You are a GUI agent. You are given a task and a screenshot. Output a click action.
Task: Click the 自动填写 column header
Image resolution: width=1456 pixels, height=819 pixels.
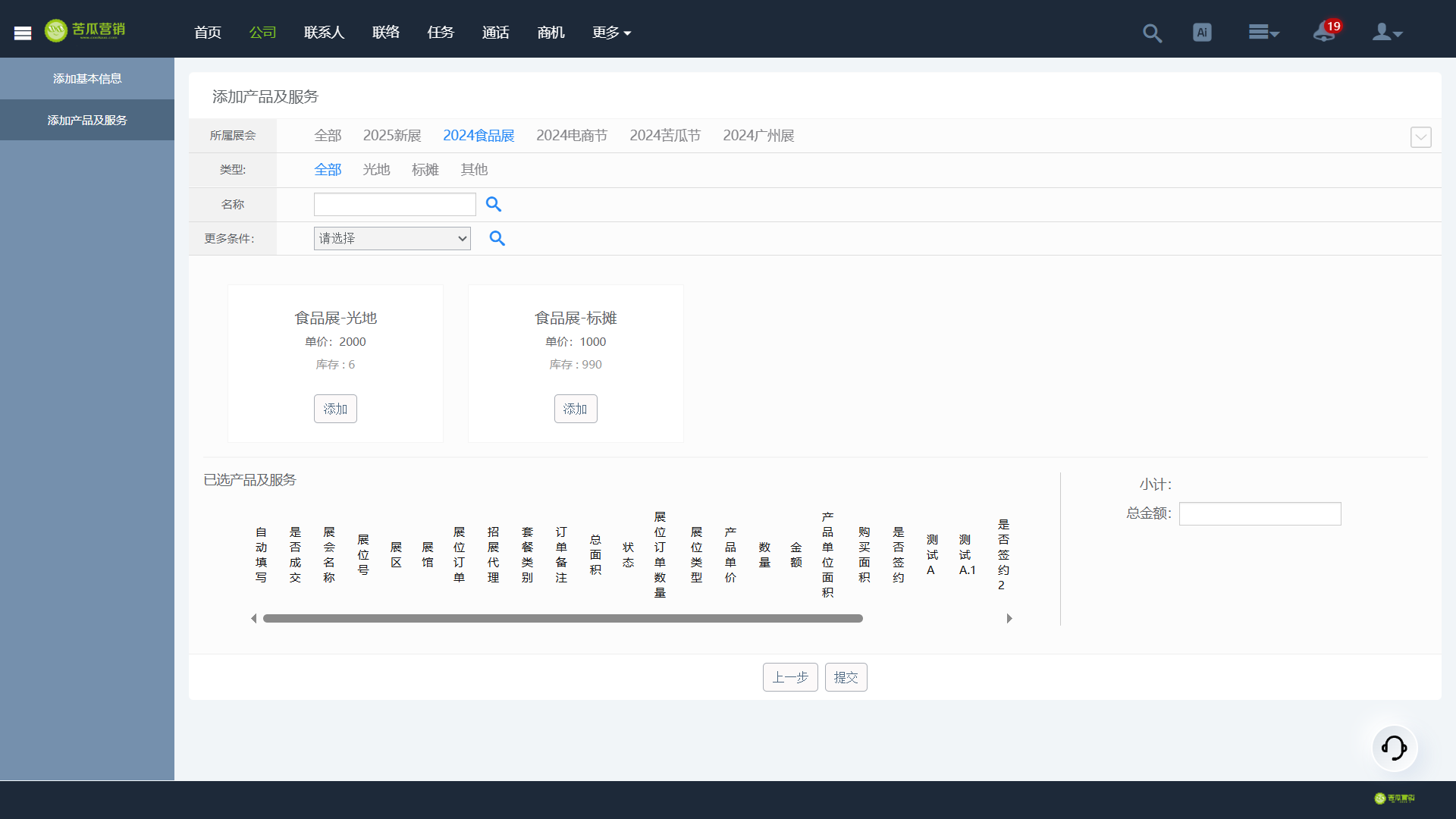(x=261, y=554)
